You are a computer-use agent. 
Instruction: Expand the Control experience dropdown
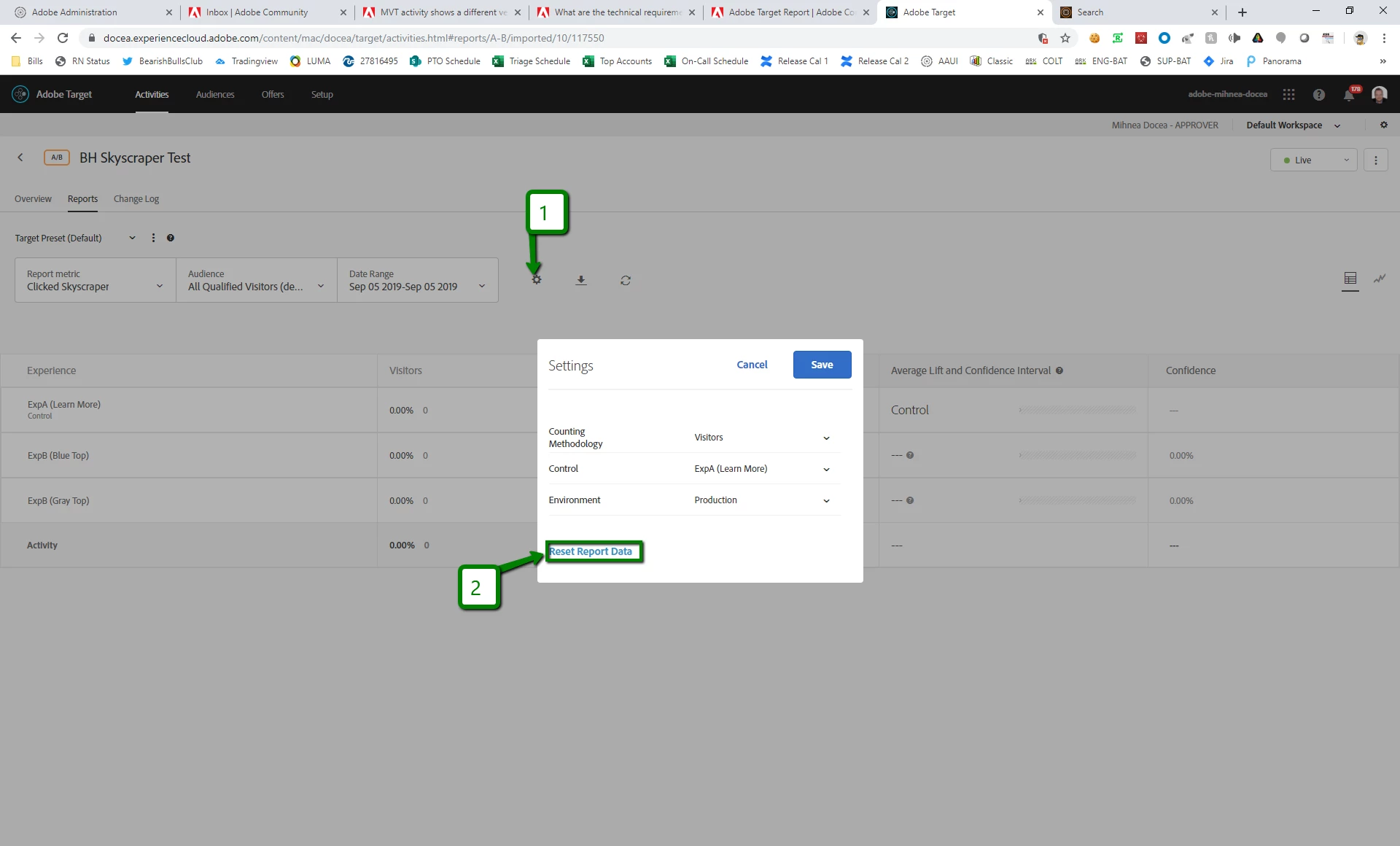pos(761,469)
